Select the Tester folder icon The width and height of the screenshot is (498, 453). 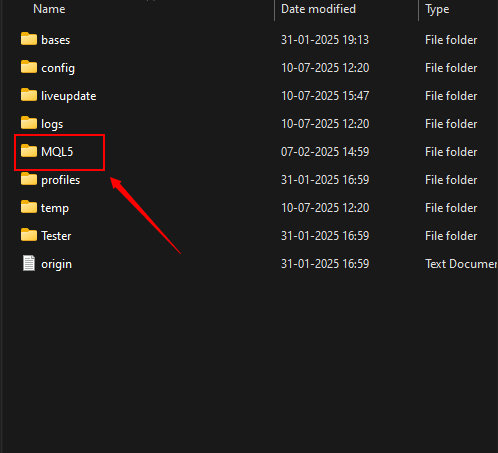pyautogui.click(x=29, y=235)
